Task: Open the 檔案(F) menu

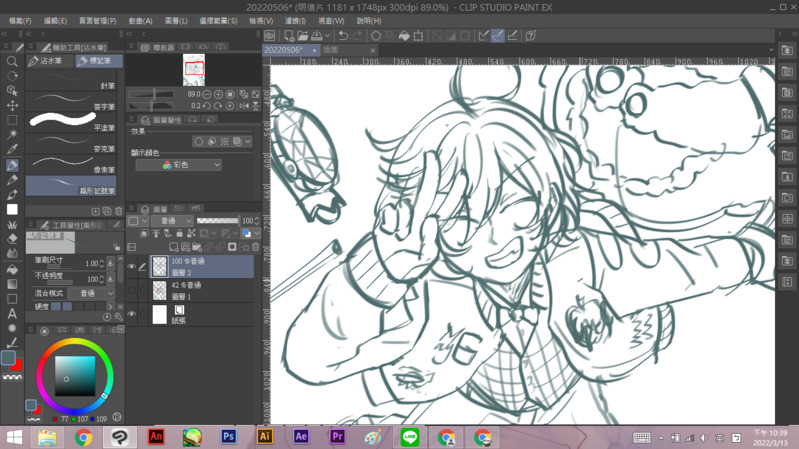Action: [x=20, y=21]
